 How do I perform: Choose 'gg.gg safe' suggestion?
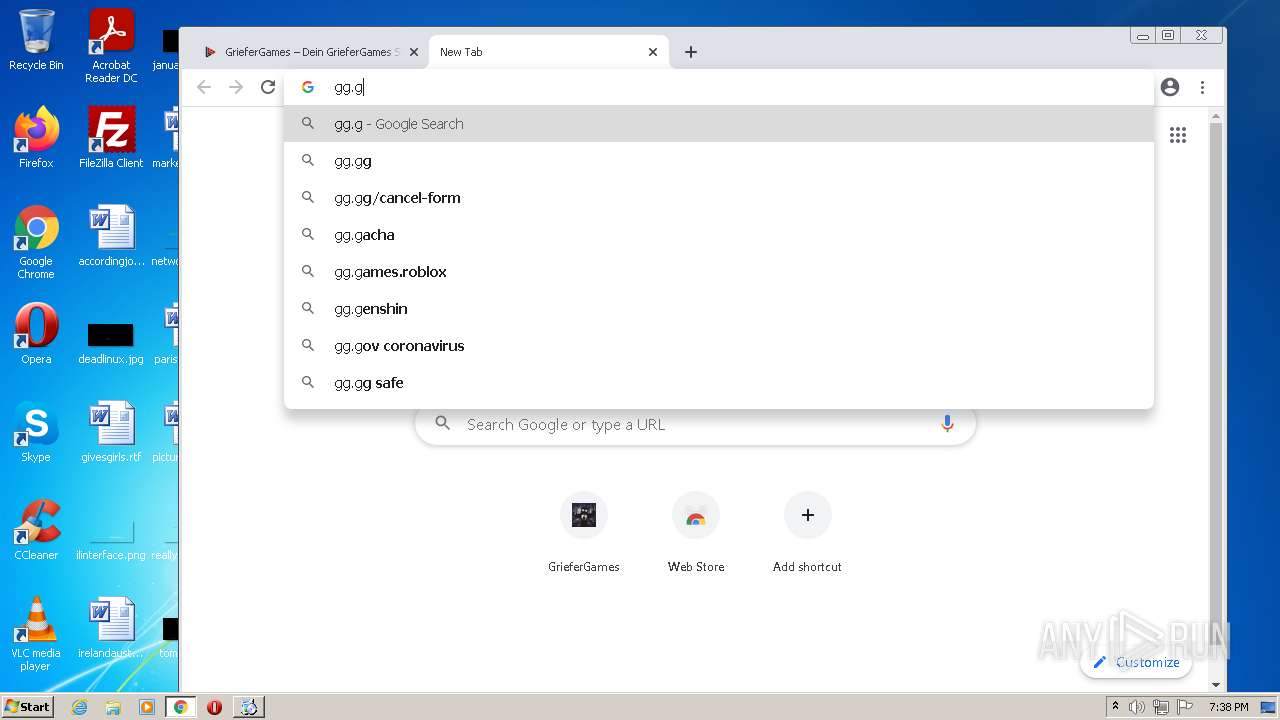[719, 383]
